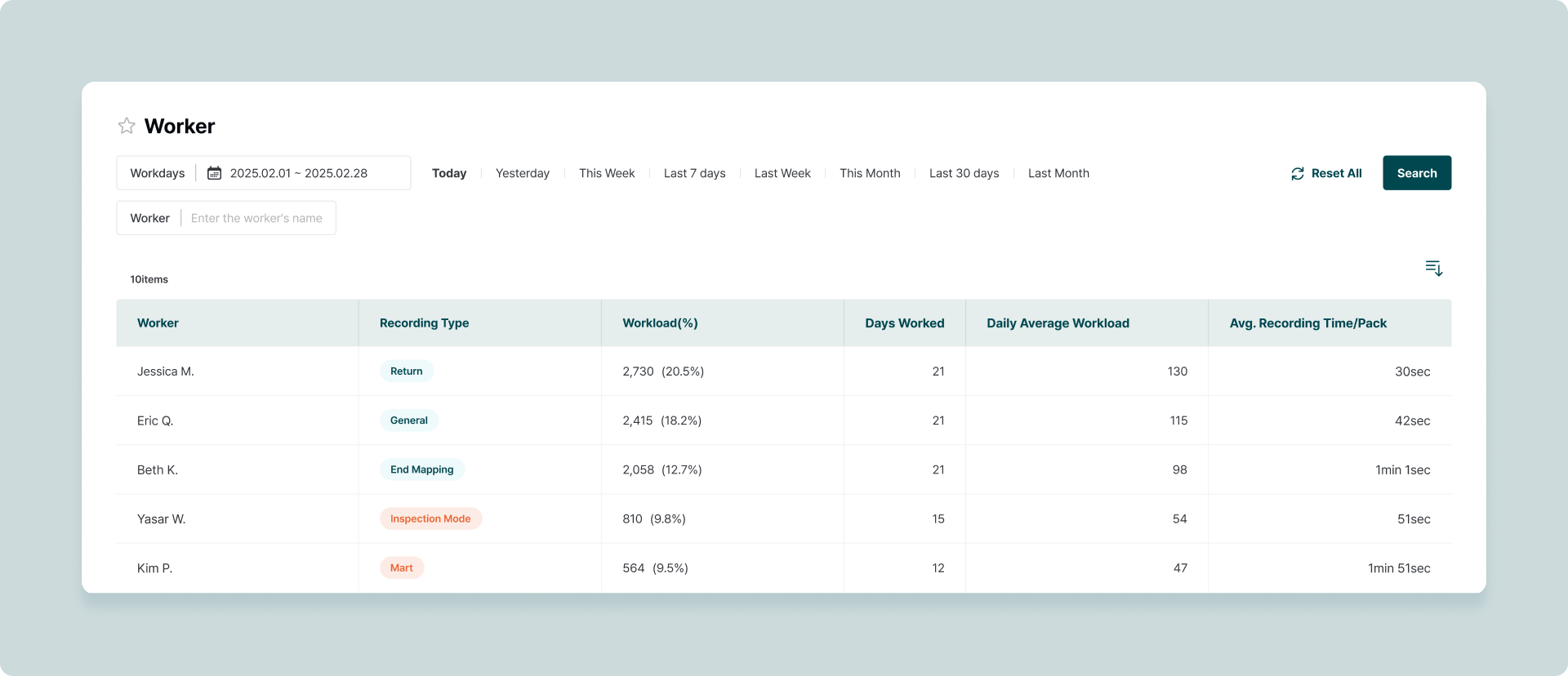Open the Worker search type dropdown
The width and height of the screenshot is (1568, 676).
(150, 218)
